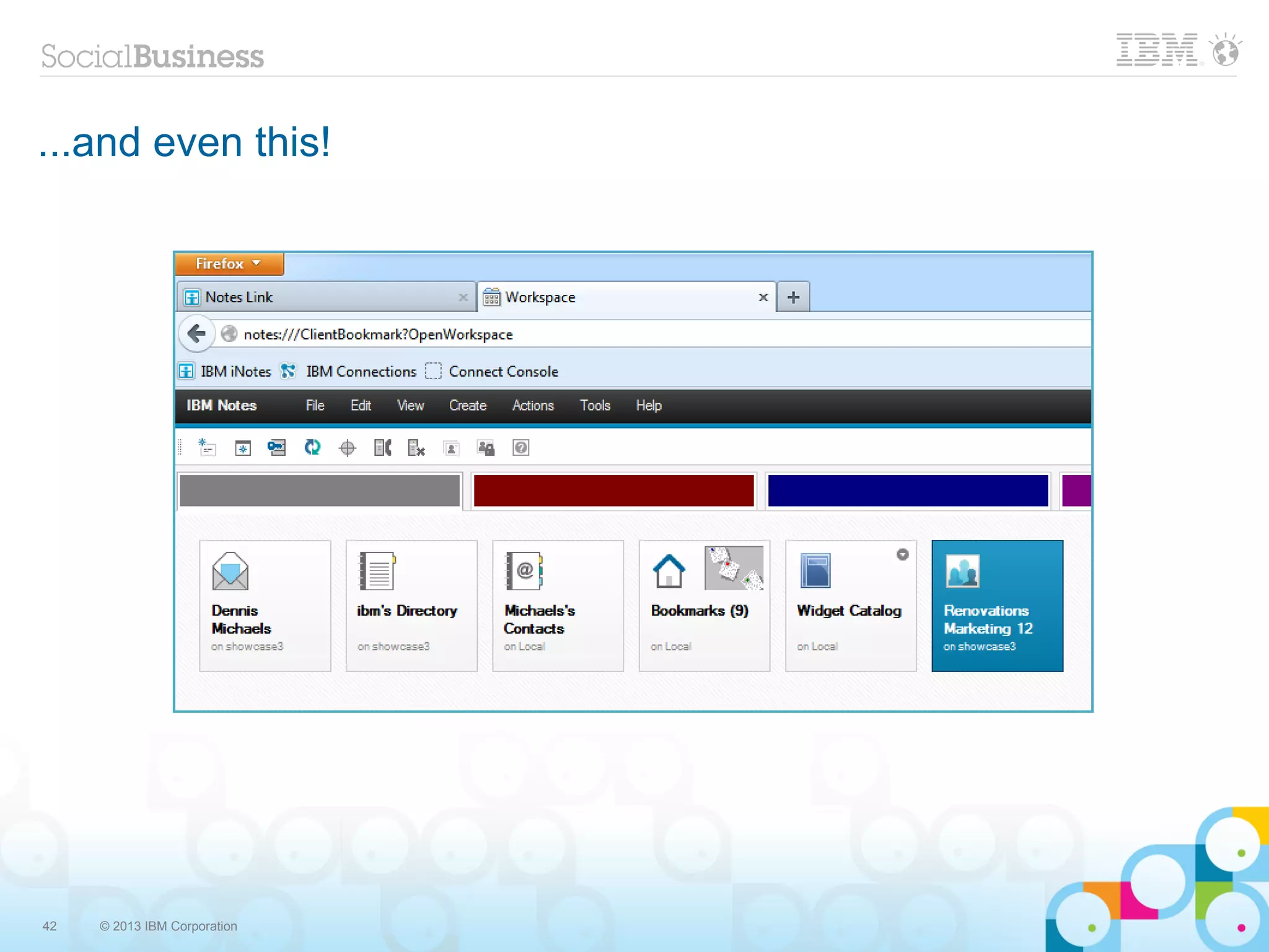Open the Renovations Marketing 12 tile

click(998, 606)
